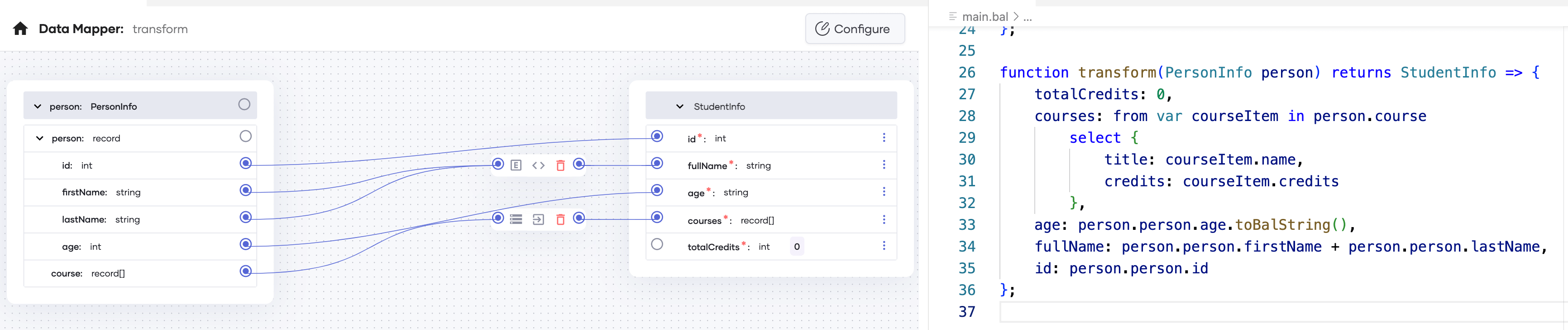Go into the courses query with arrow icon
This screenshot has width=1568, height=330.
pos(538,219)
